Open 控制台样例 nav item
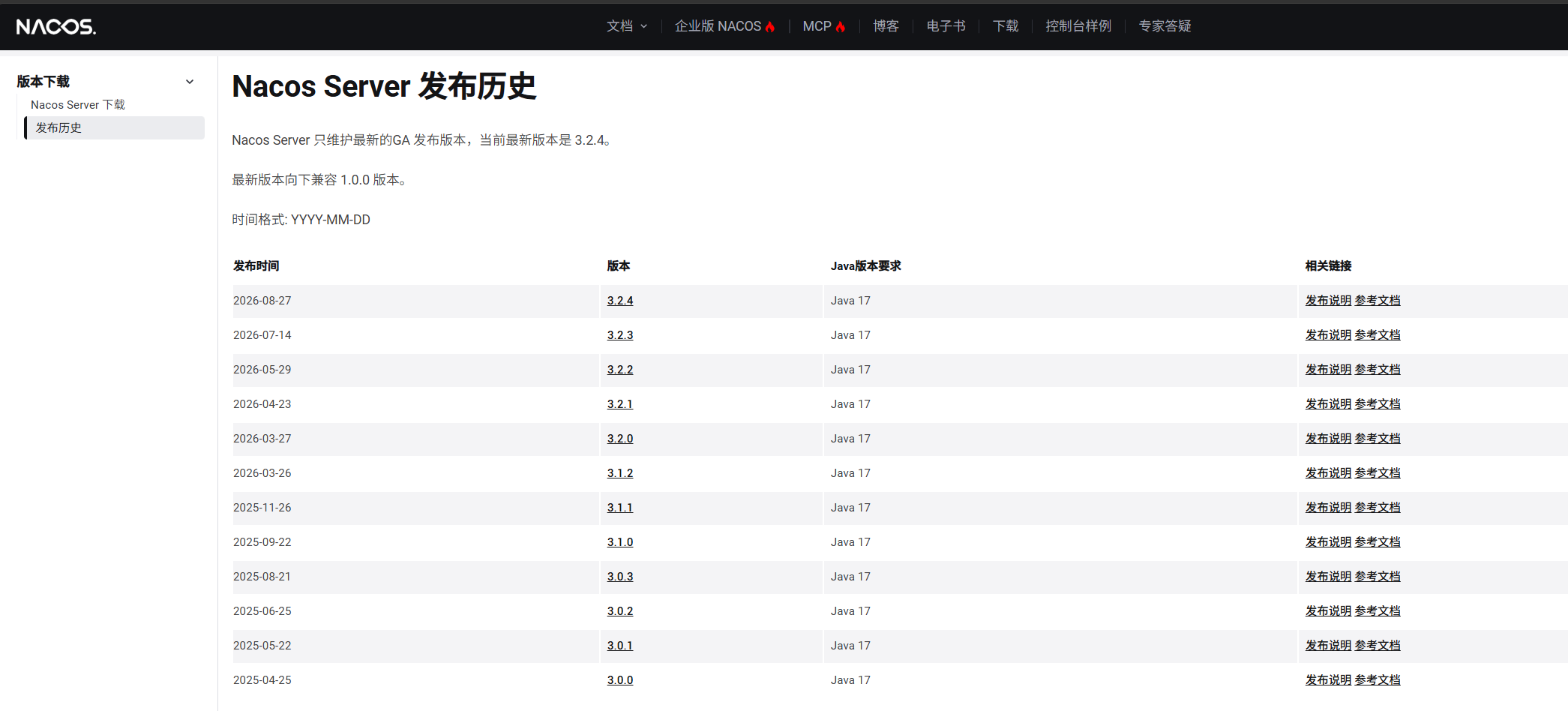 click(1078, 26)
